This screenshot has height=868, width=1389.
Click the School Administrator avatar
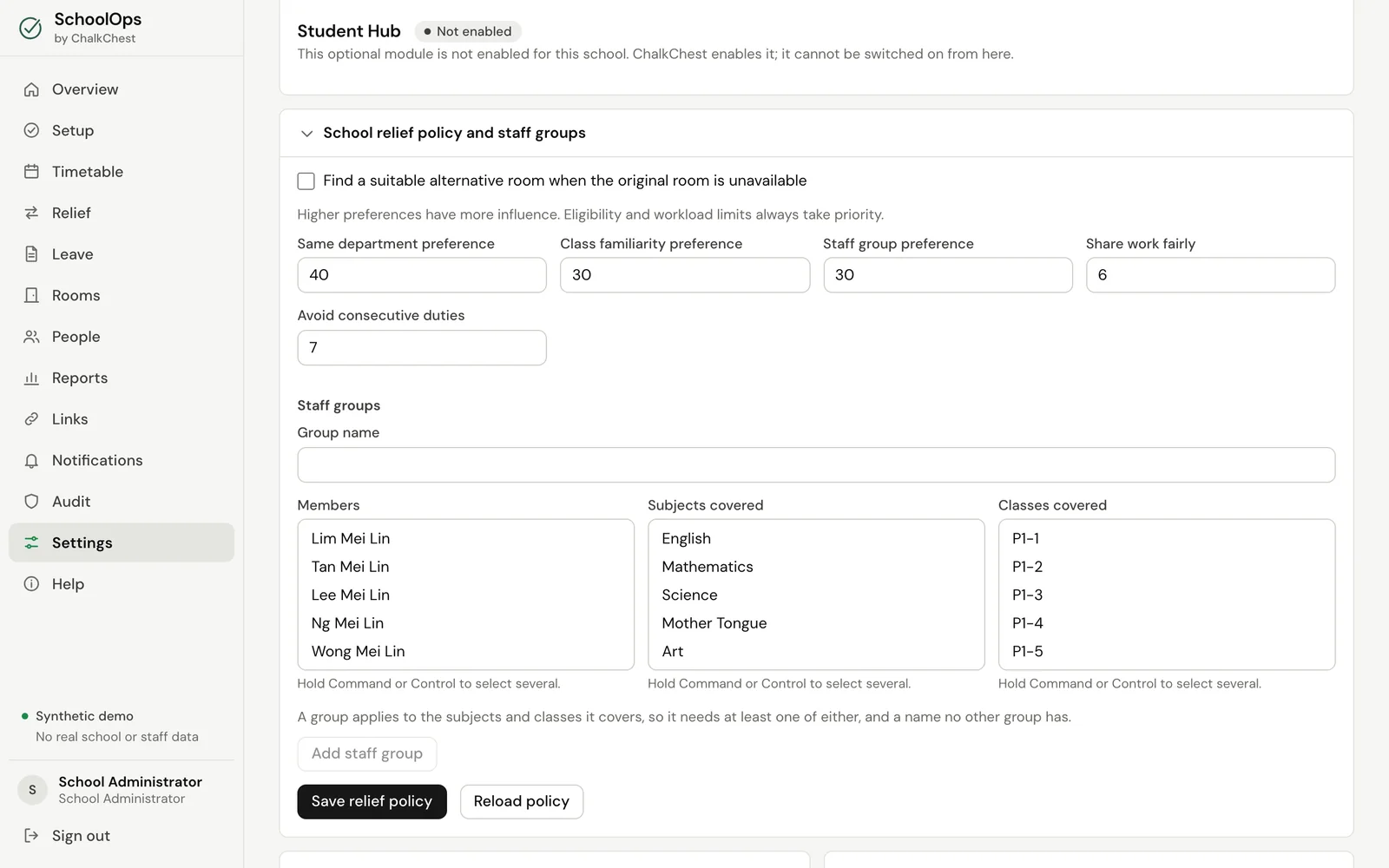(33, 790)
